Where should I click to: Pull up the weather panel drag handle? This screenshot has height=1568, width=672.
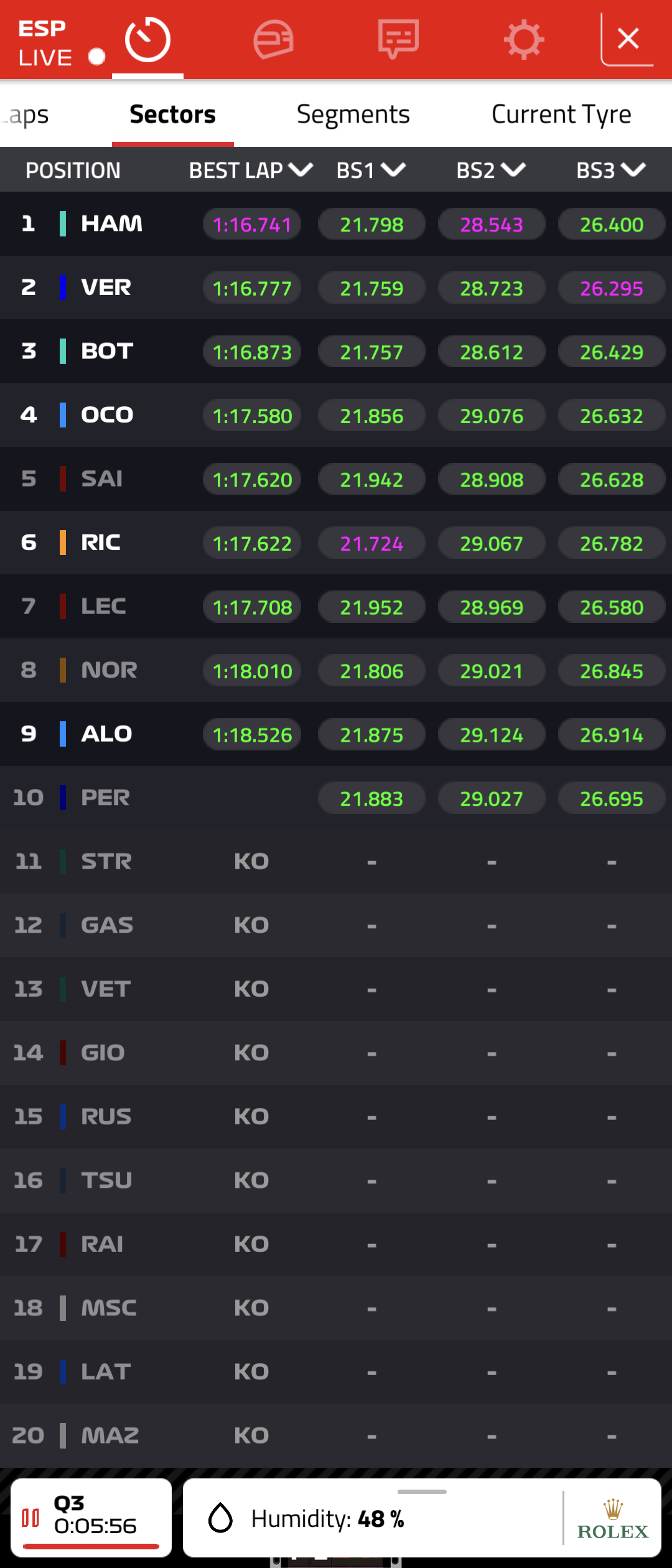point(422,1491)
